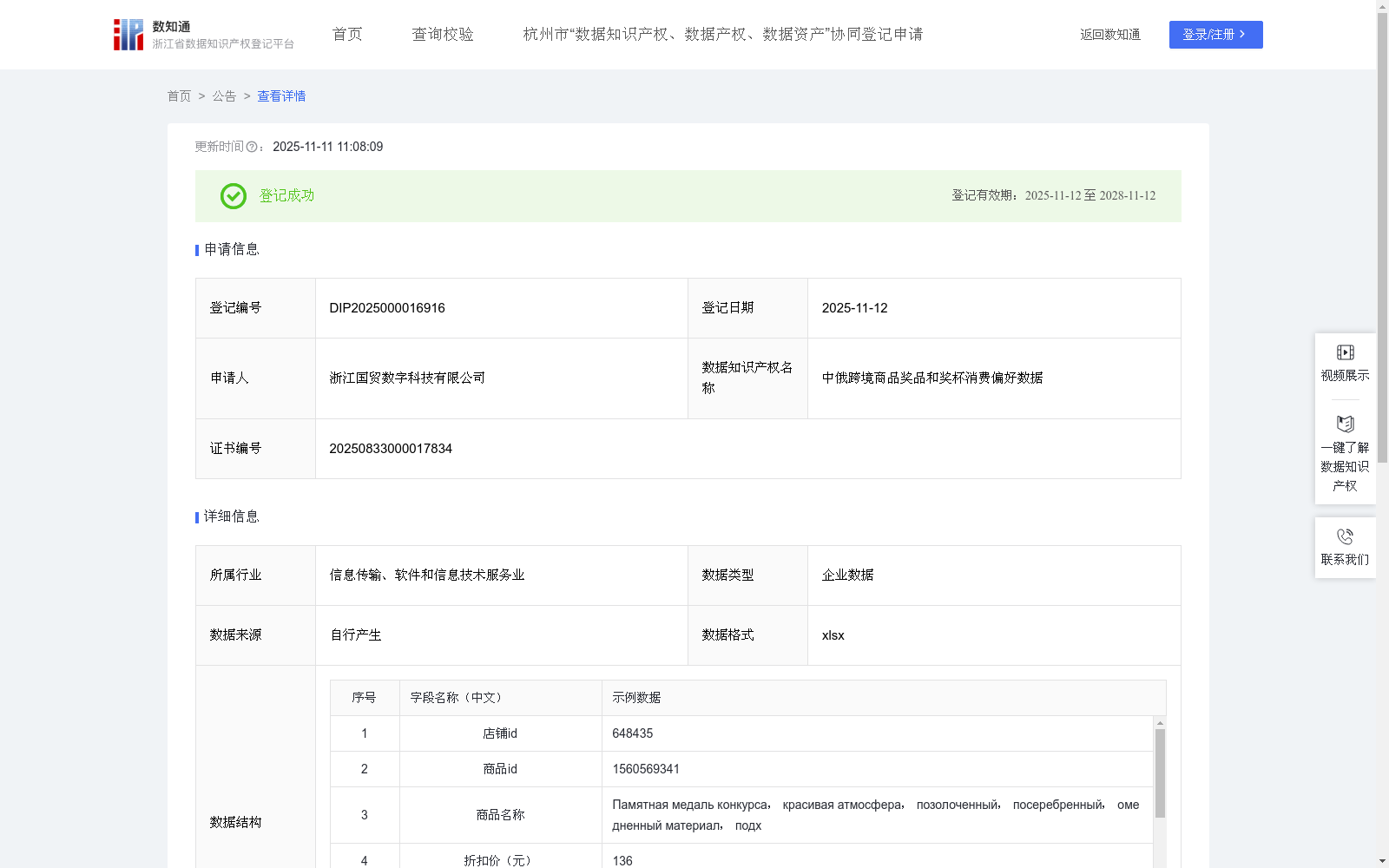Select the name 中俄跨境商品奖品和奖杯消费偏好数据
Screen dimensions: 1389x868
click(932, 378)
